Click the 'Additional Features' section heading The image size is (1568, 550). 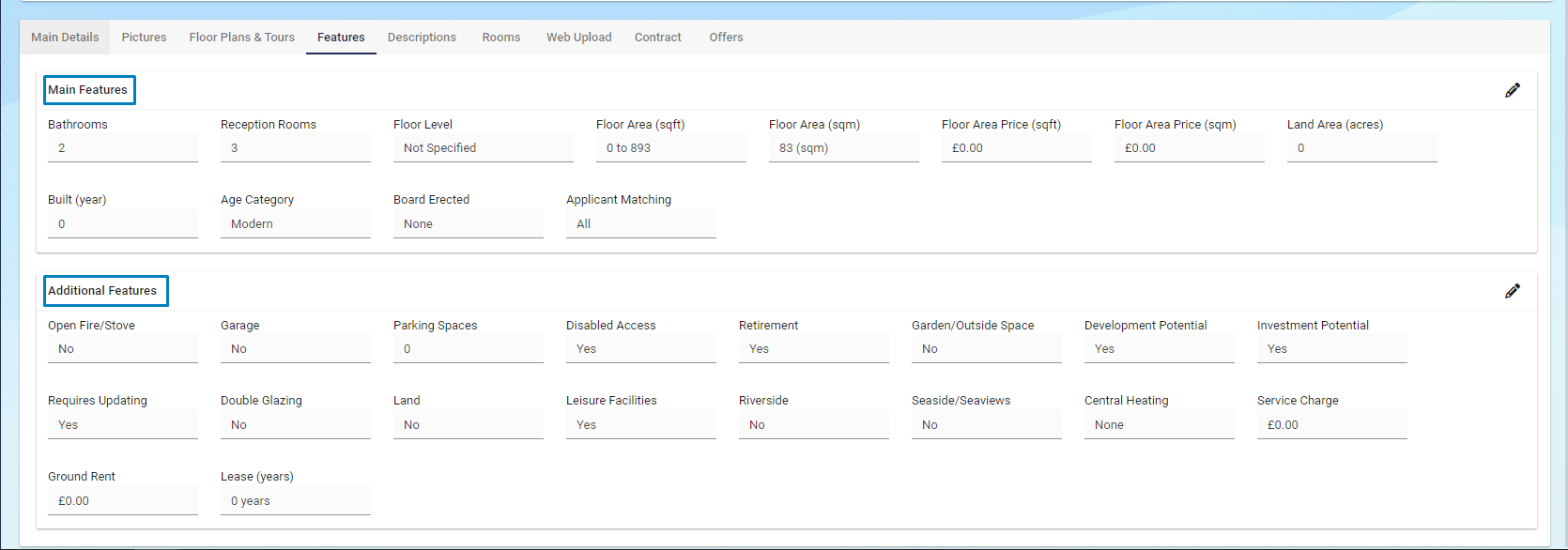103,291
